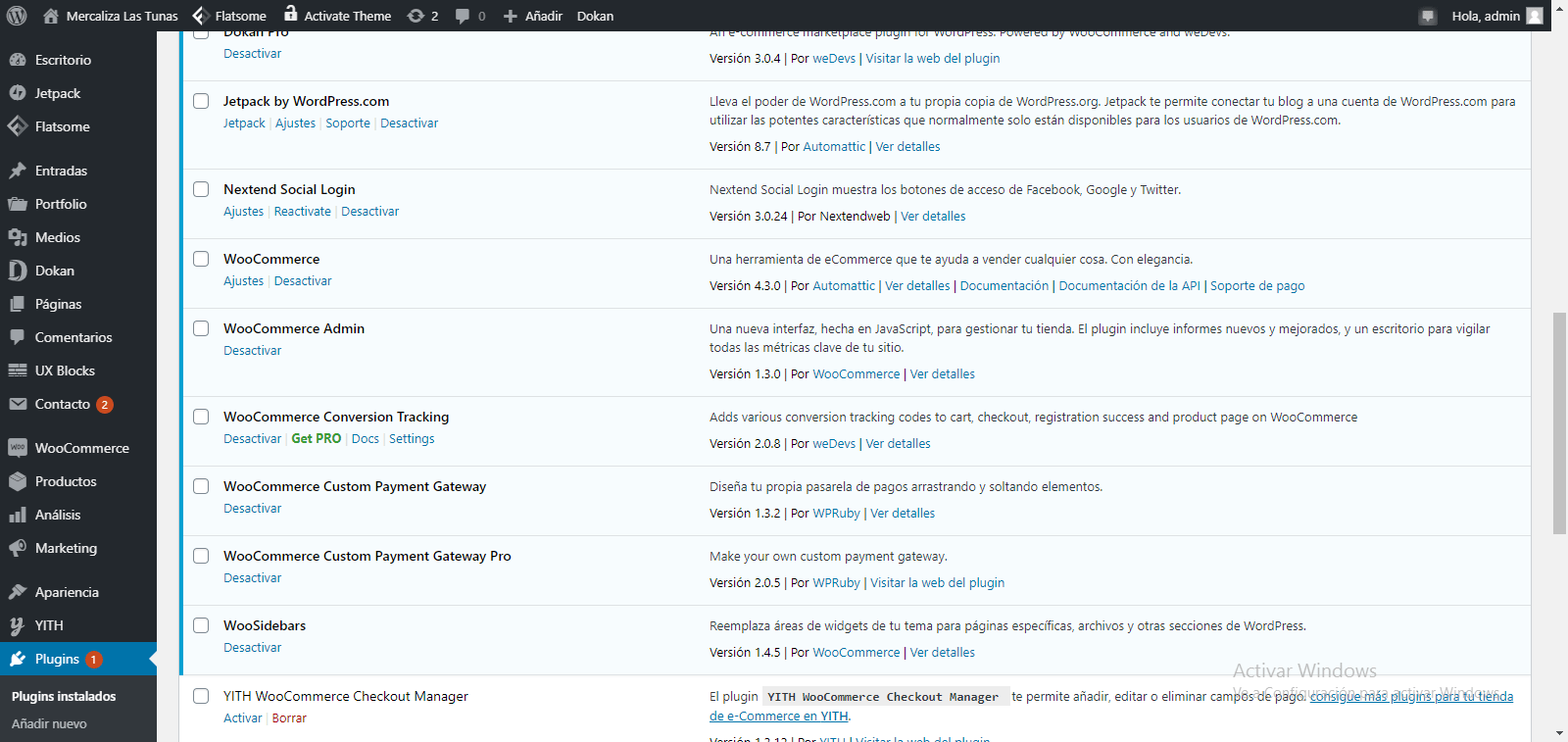Open the Productos menu label
This screenshot has width=1568, height=742.
pos(66,481)
